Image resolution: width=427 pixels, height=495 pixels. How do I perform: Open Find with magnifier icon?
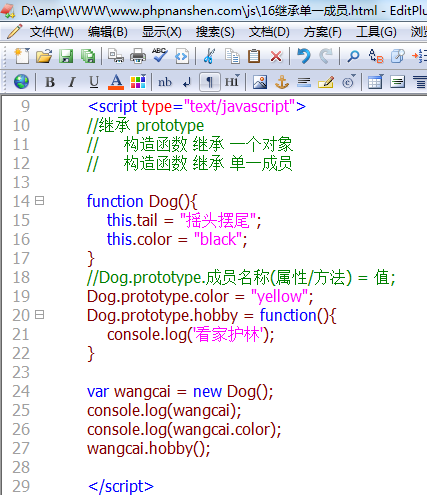pyautogui.click(x=353, y=56)
